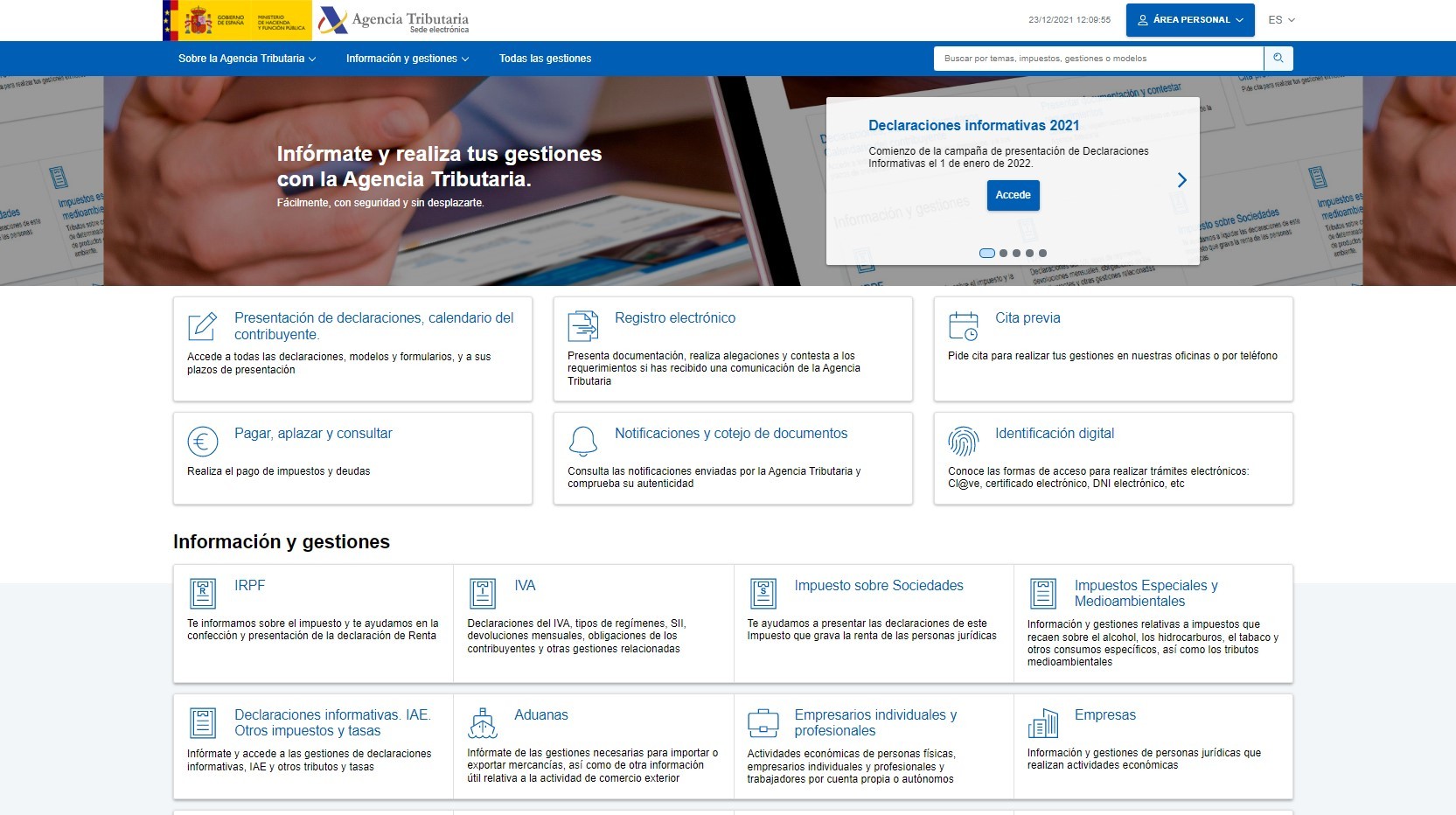
Task: Open the Declaraciones informativas 2021 headline
Action: (974, 125)
